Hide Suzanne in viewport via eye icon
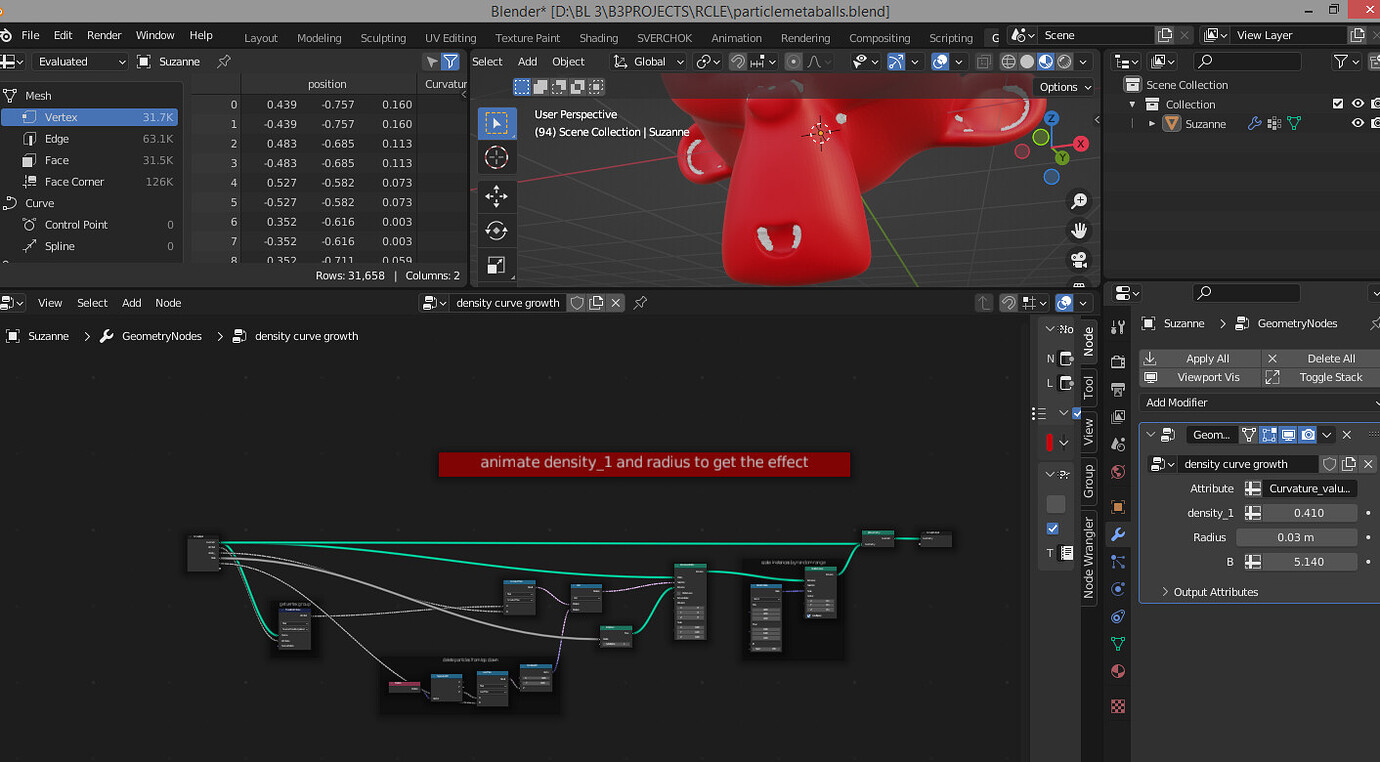The width and height of the screenshot is (1380, 762). point(1358,123)
